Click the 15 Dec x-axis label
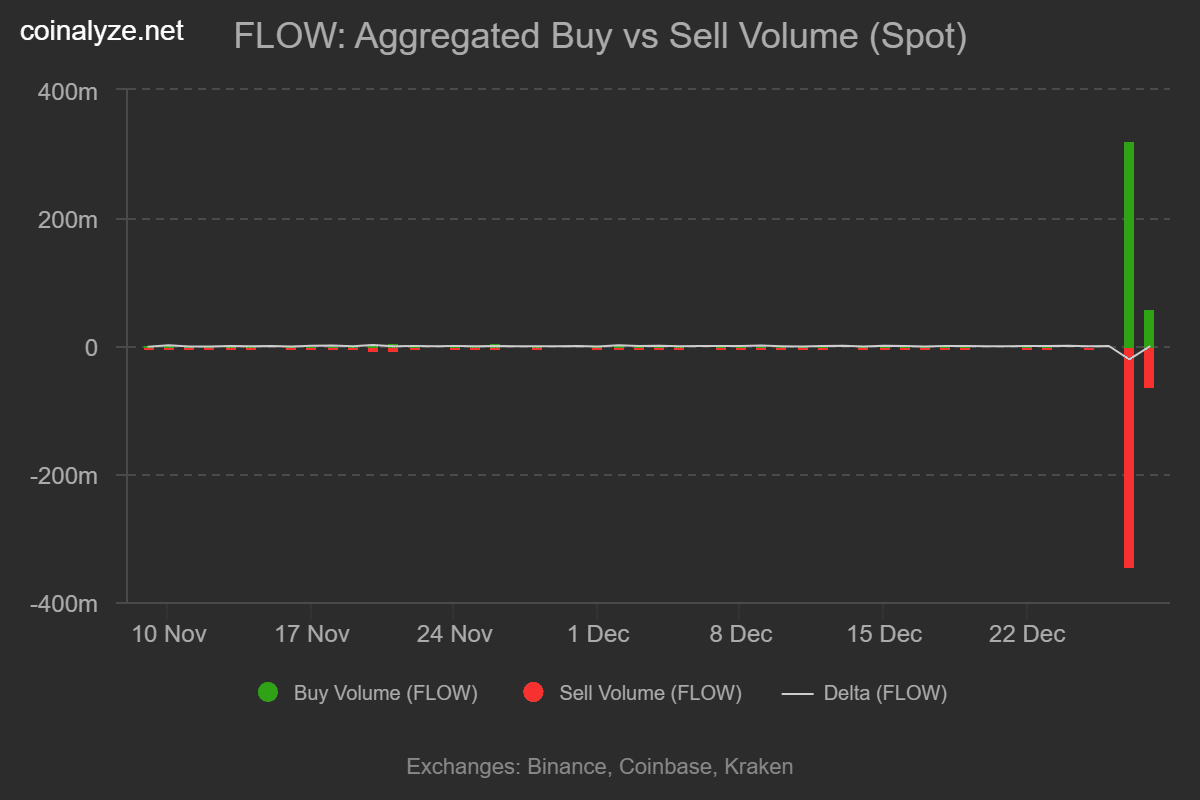 (x=885, y=634)
